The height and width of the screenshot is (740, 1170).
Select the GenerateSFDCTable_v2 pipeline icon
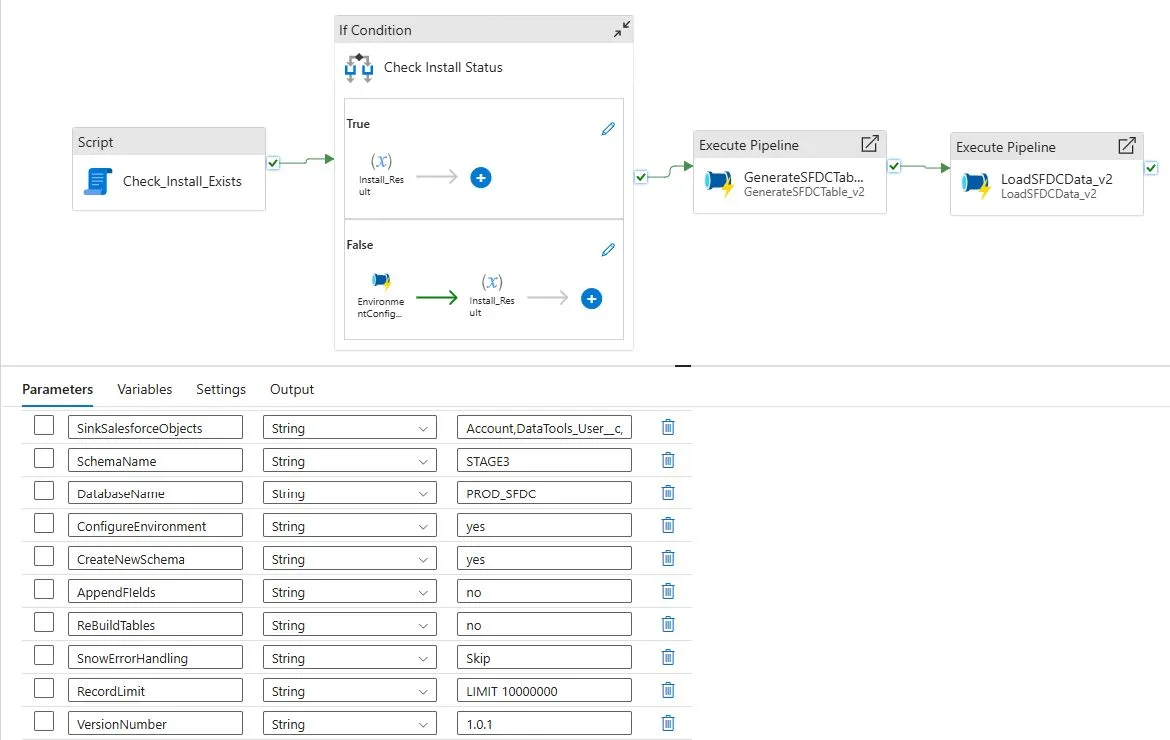(718, 184)
